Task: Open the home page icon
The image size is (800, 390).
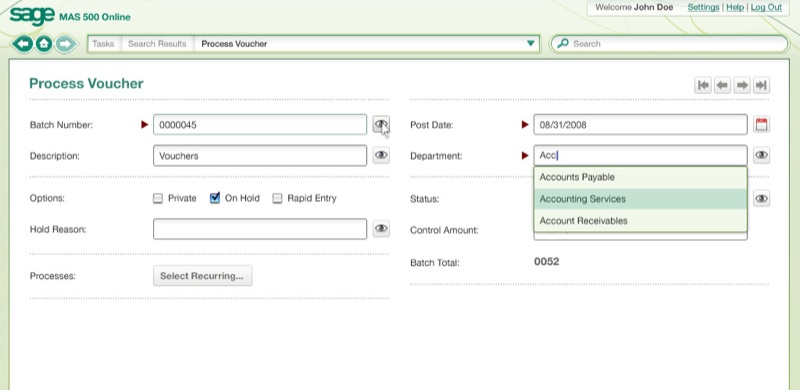Action: tap(44, 44)
